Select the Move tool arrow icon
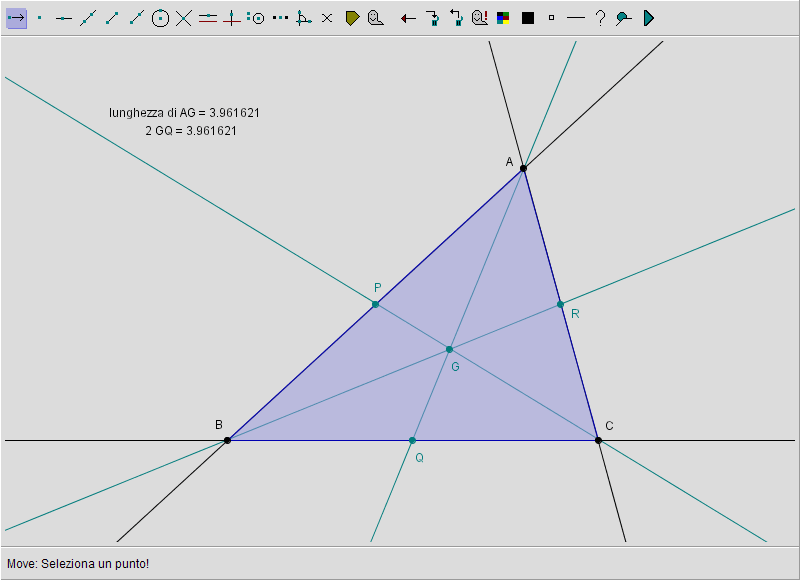Image resolution: width=800 pixels, height=580 pixels. [x=16, y=18]
